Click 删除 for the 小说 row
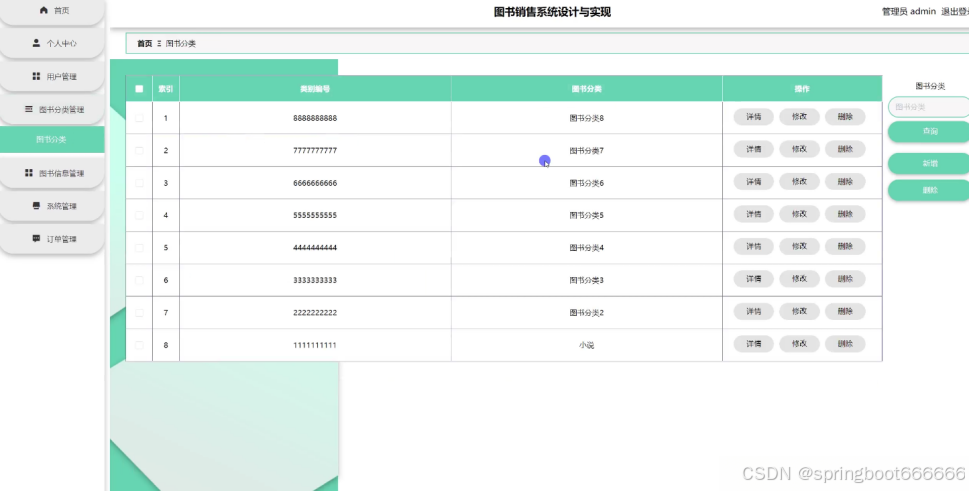The width and height of the screenshot is (969, 491). (845, 343)
